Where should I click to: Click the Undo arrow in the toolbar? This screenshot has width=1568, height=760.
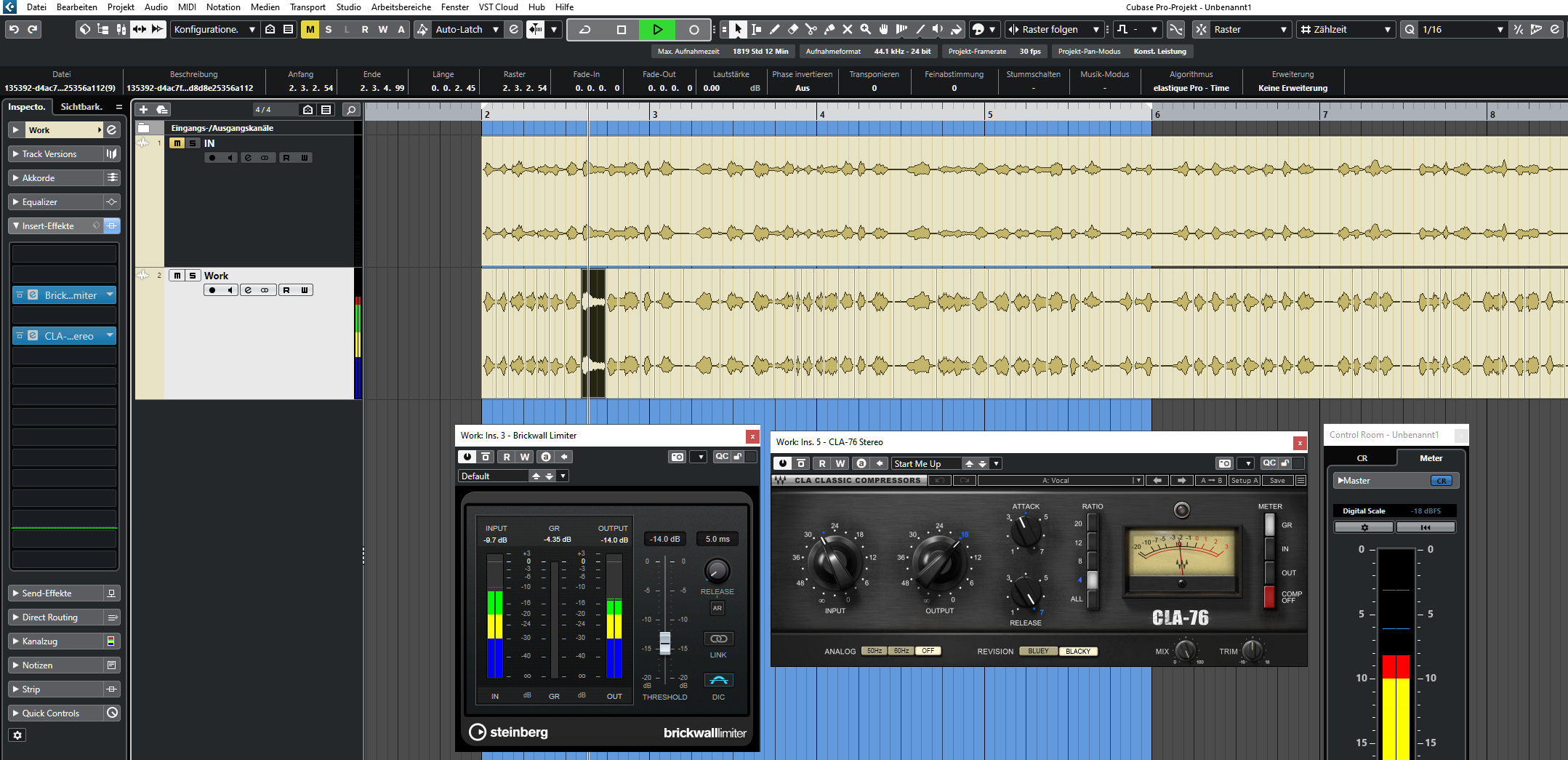click(14, 30)
